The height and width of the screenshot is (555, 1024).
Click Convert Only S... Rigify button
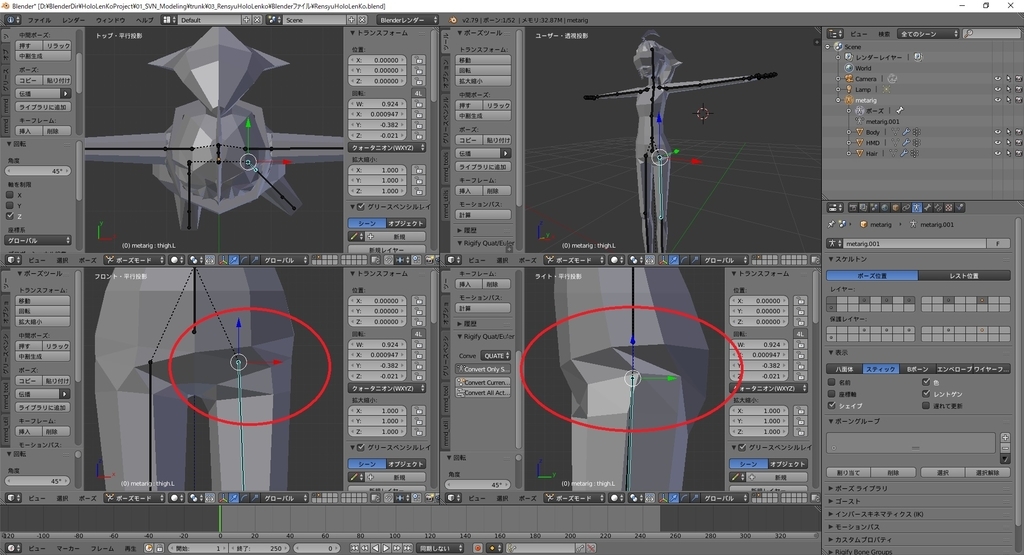pyautogui.click(x=483, y=370)
